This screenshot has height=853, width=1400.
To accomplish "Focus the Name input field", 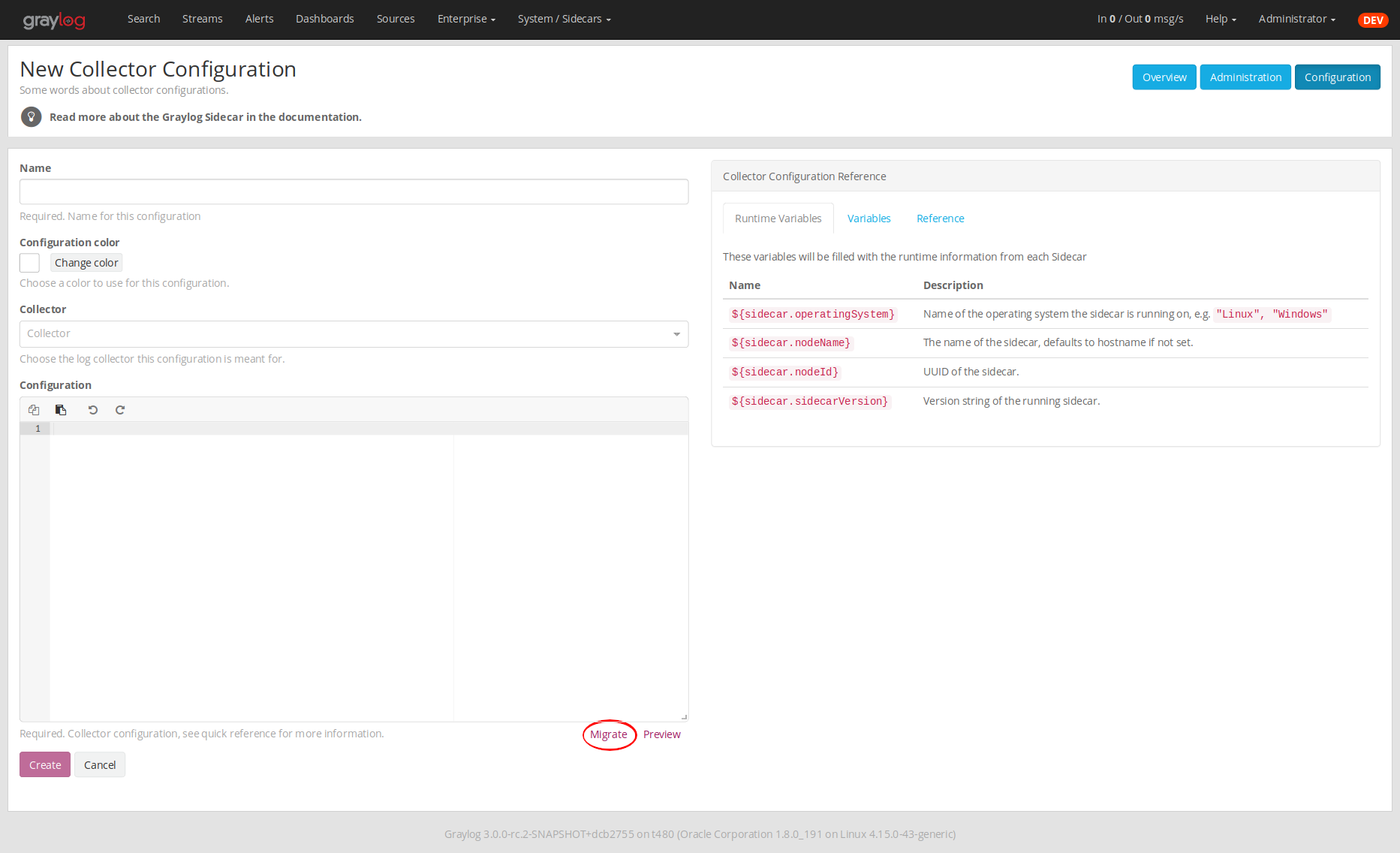I will point(354,191).
